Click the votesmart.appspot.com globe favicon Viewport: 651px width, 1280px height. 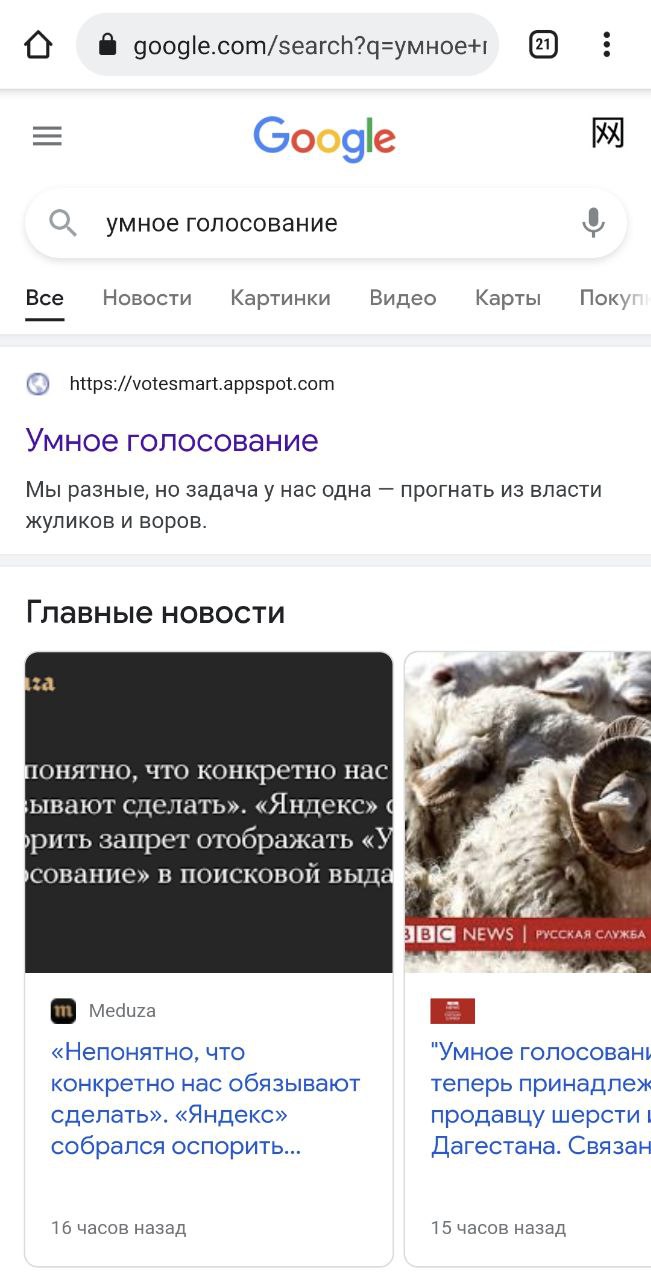point(38,384)
